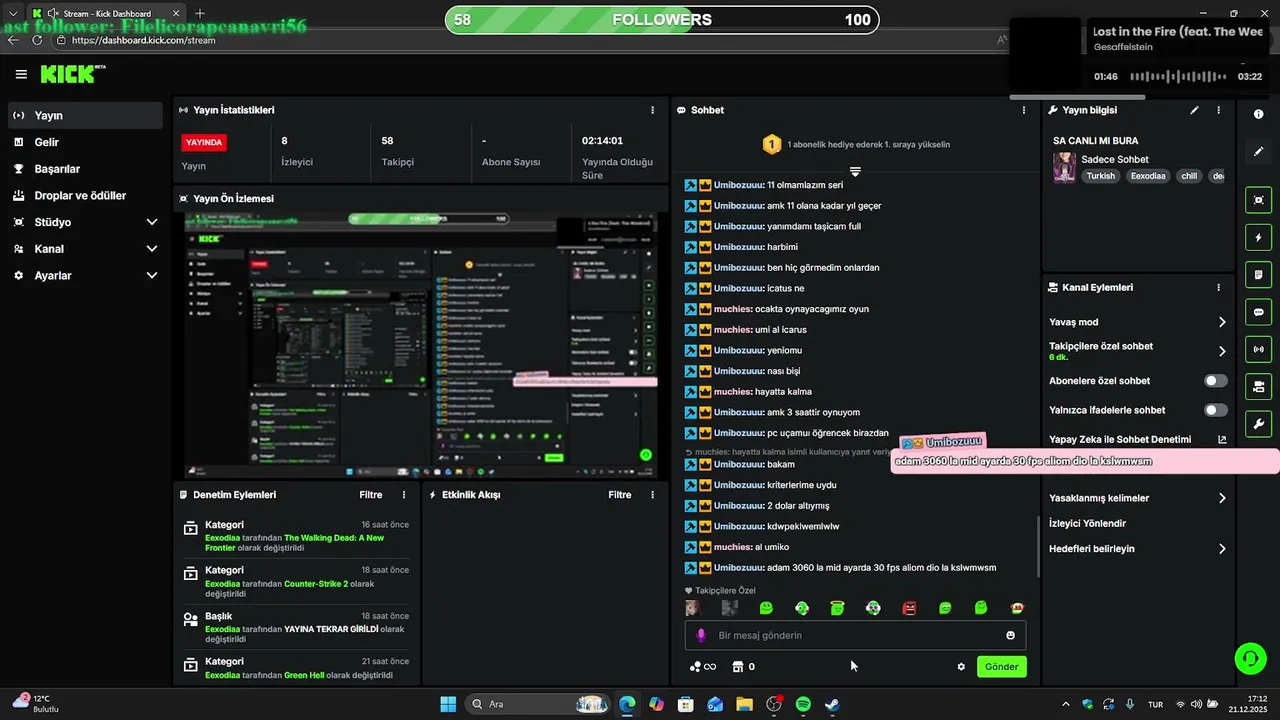This screenshot has width=1280, height=720.
Task: Toggle Yalnızca ifadelerle sohbet switch
Action: (x=1216, y=410)
